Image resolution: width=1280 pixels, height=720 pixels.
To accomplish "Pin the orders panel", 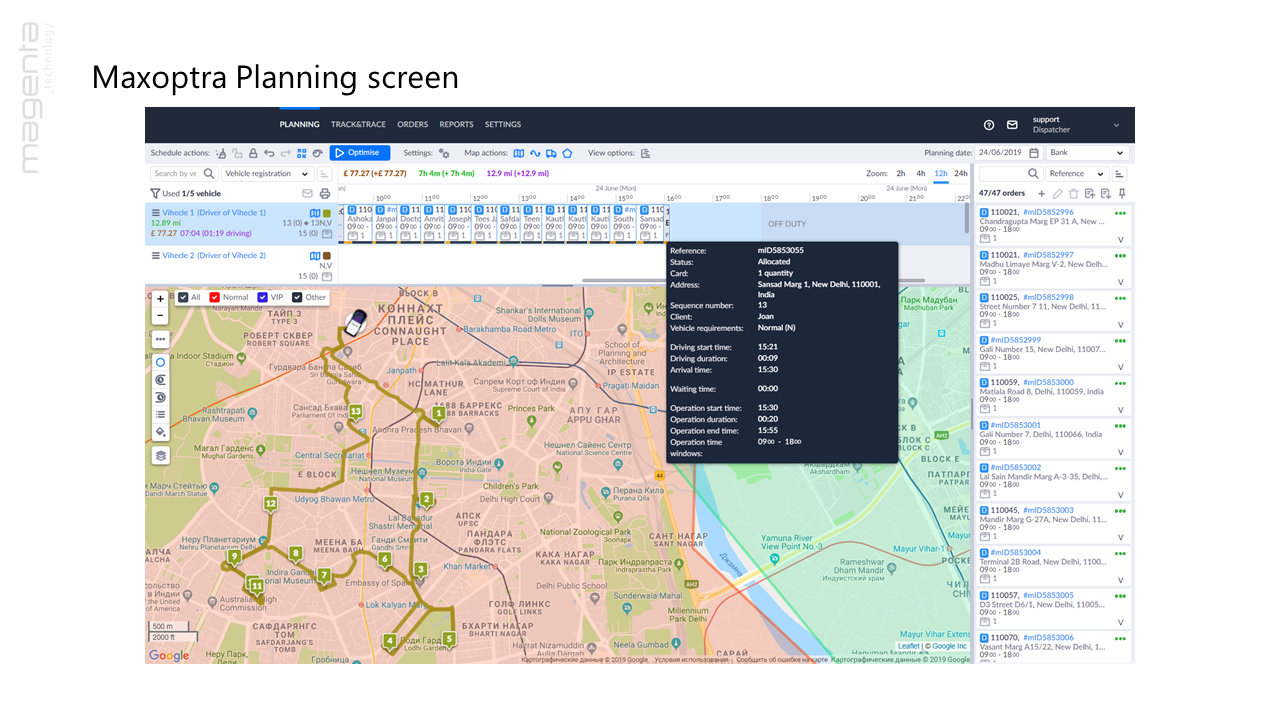I will pos(1121,193).
